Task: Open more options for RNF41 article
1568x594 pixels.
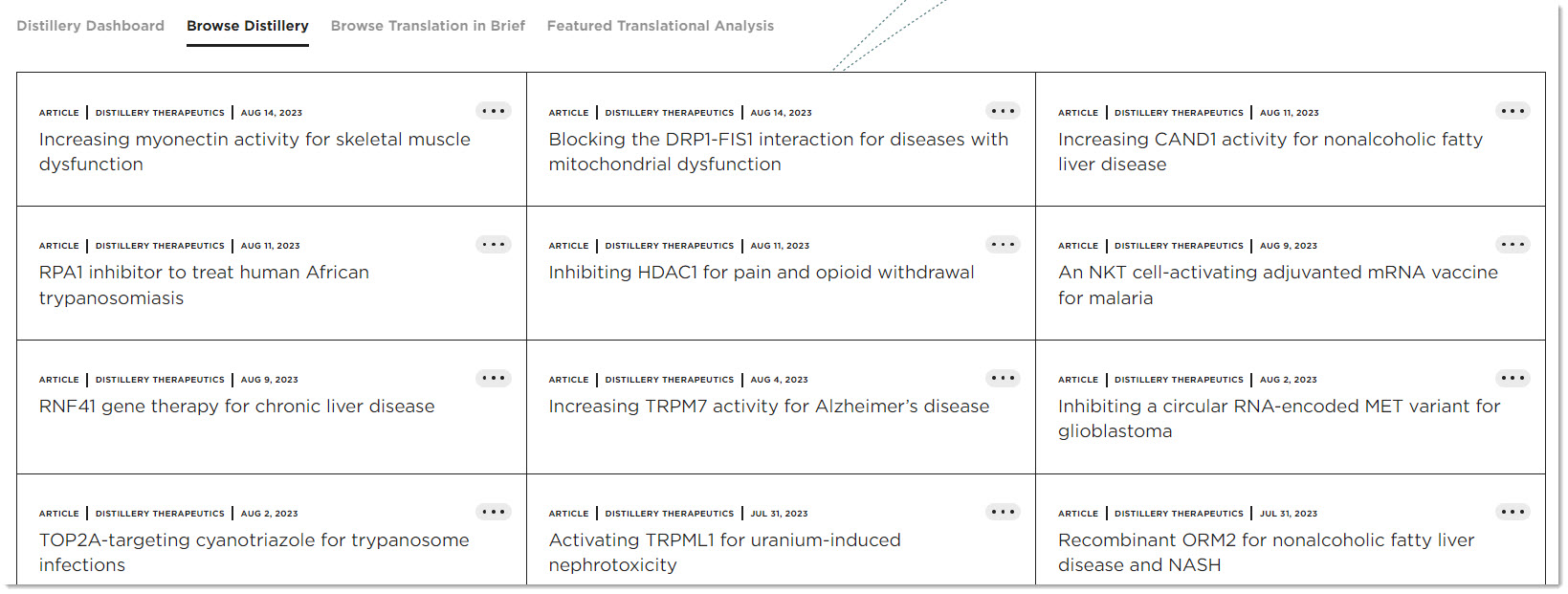Action: [x=494, y=378]
